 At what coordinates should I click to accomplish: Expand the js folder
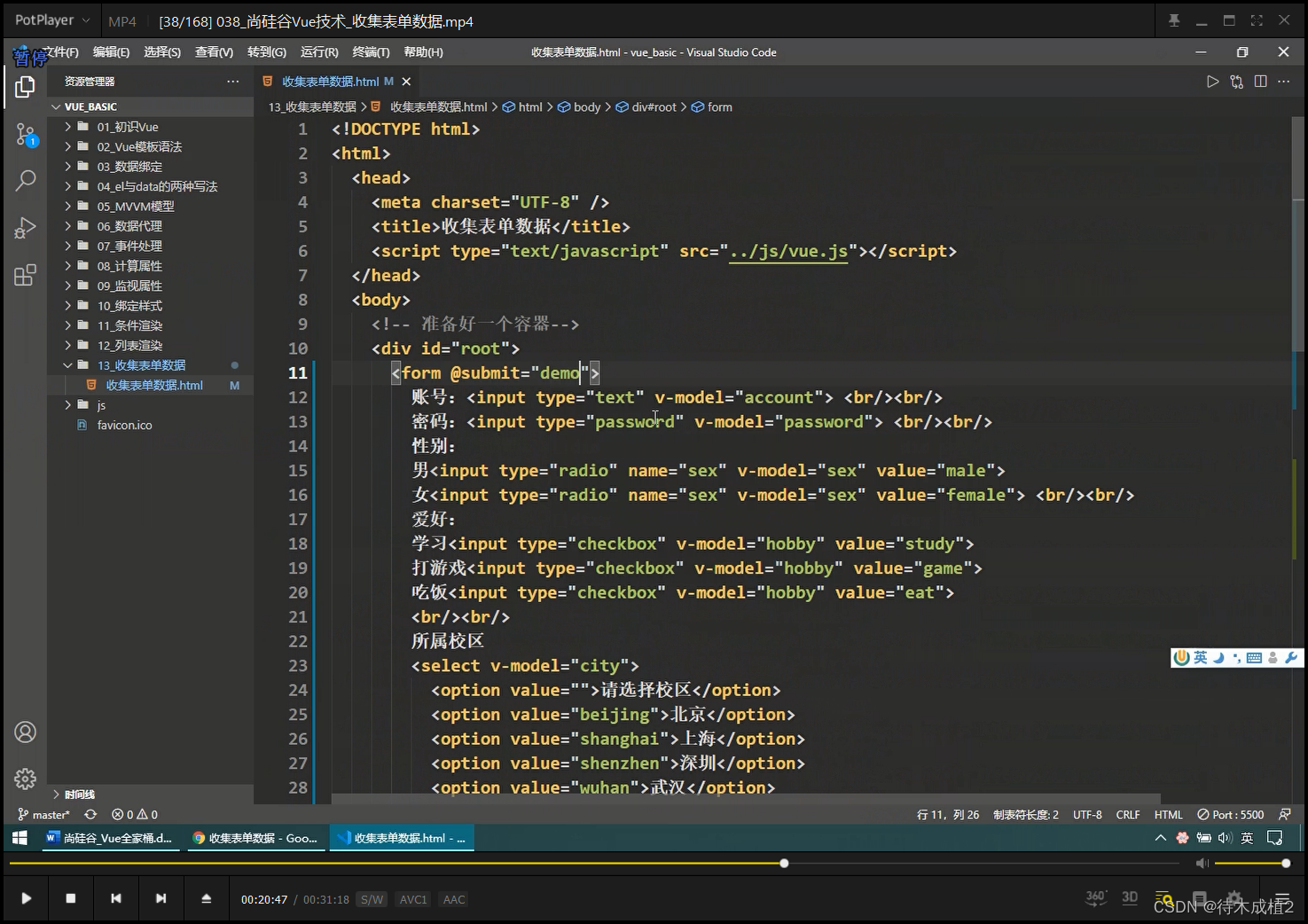pos(68,405)
